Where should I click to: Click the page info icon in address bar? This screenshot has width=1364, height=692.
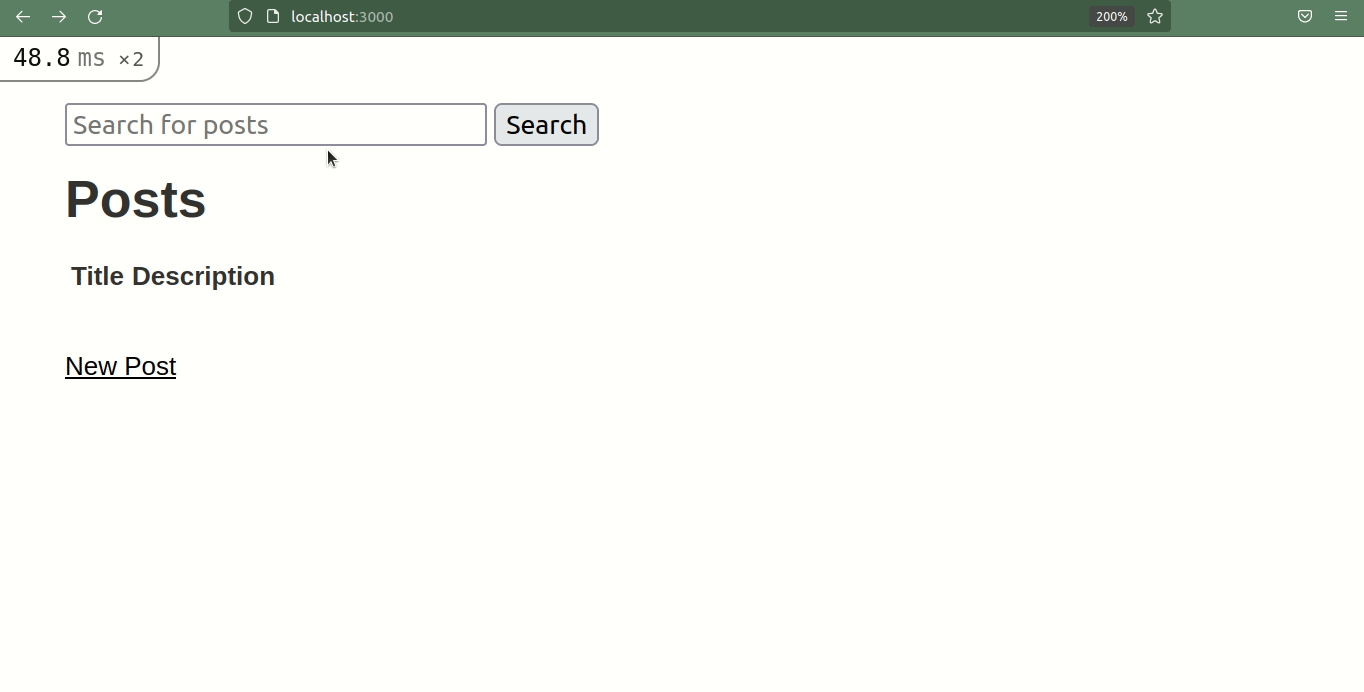(x=271, y=16)
